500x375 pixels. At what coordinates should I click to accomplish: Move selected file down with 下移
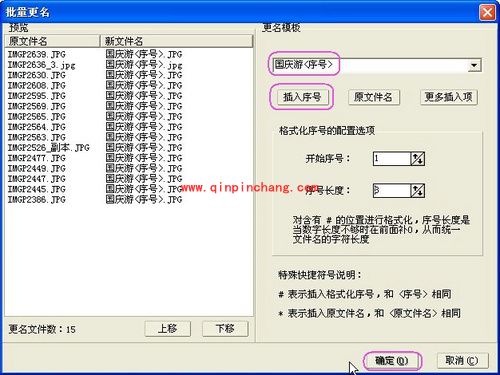225,329
